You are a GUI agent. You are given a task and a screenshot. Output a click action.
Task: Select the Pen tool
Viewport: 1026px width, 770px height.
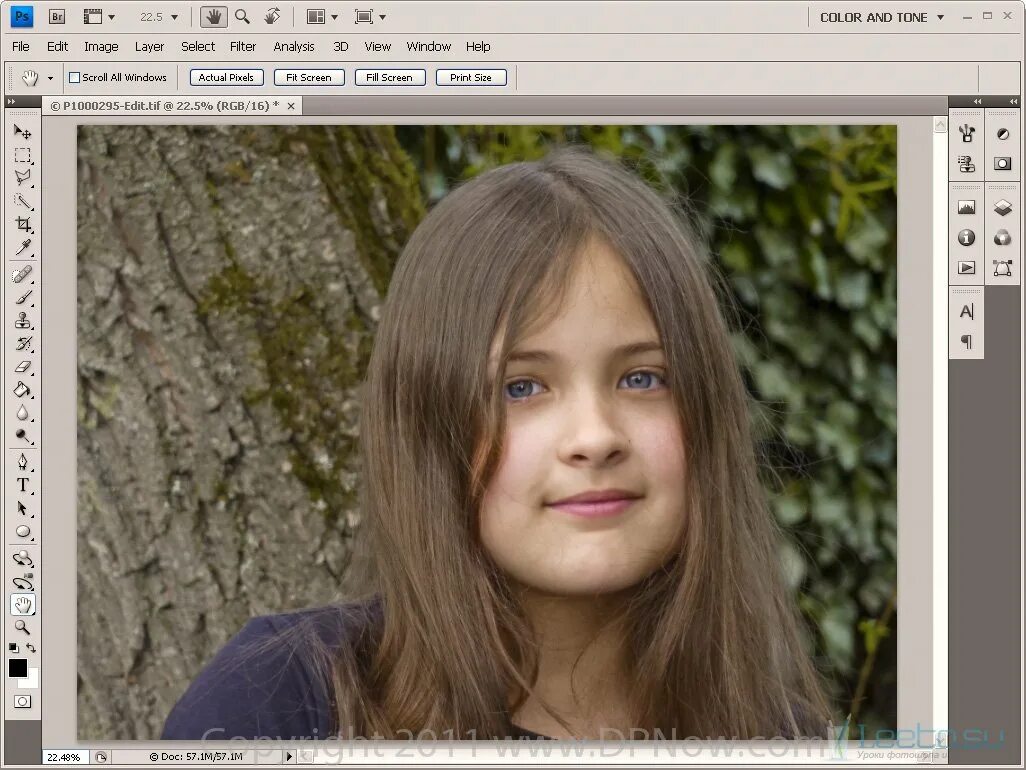point(23,462)
